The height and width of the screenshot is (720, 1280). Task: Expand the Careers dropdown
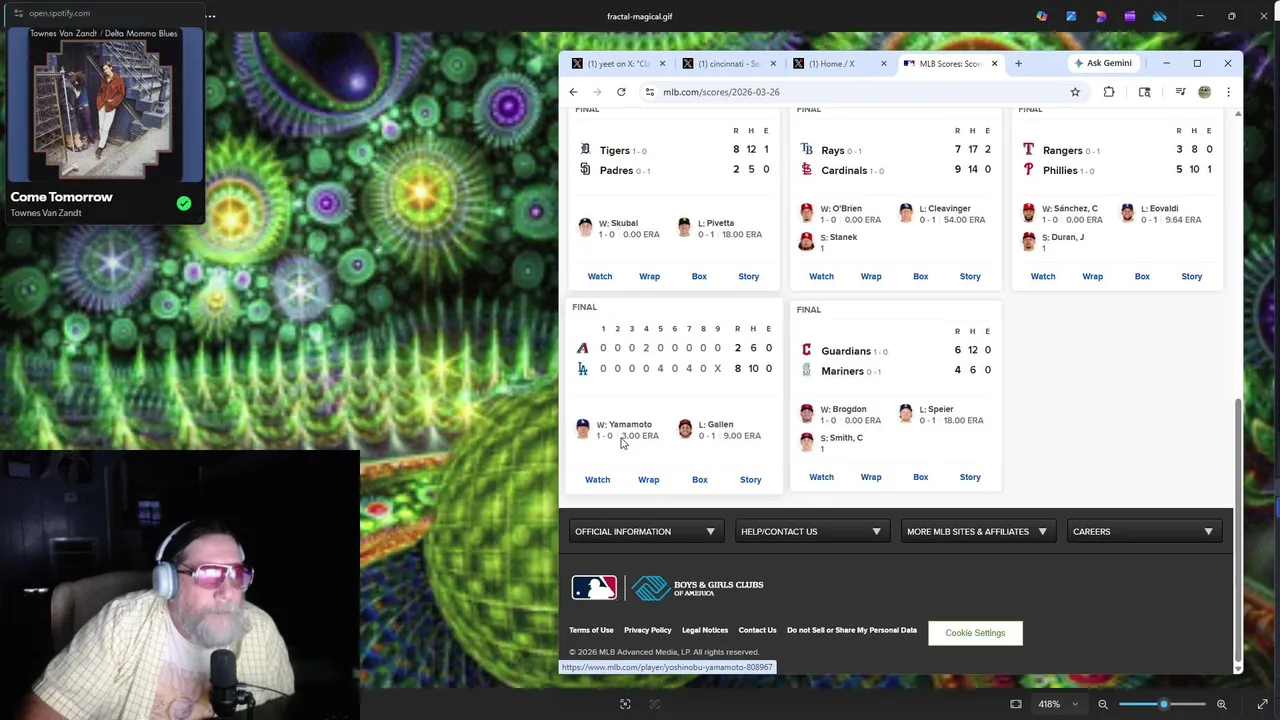[x=1143, y=532]
